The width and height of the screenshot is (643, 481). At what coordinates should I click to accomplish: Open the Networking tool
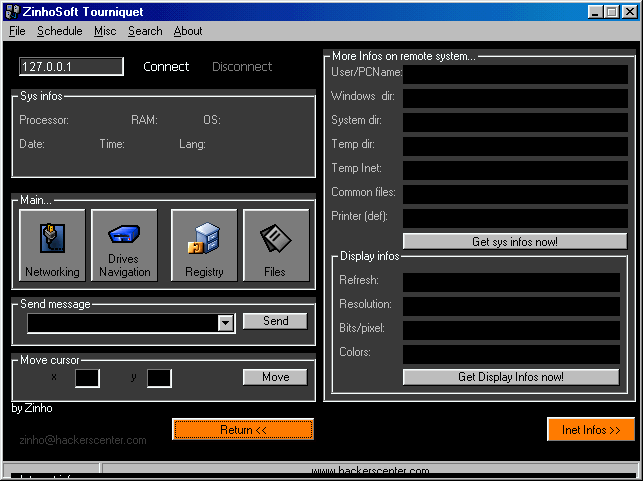52,245
